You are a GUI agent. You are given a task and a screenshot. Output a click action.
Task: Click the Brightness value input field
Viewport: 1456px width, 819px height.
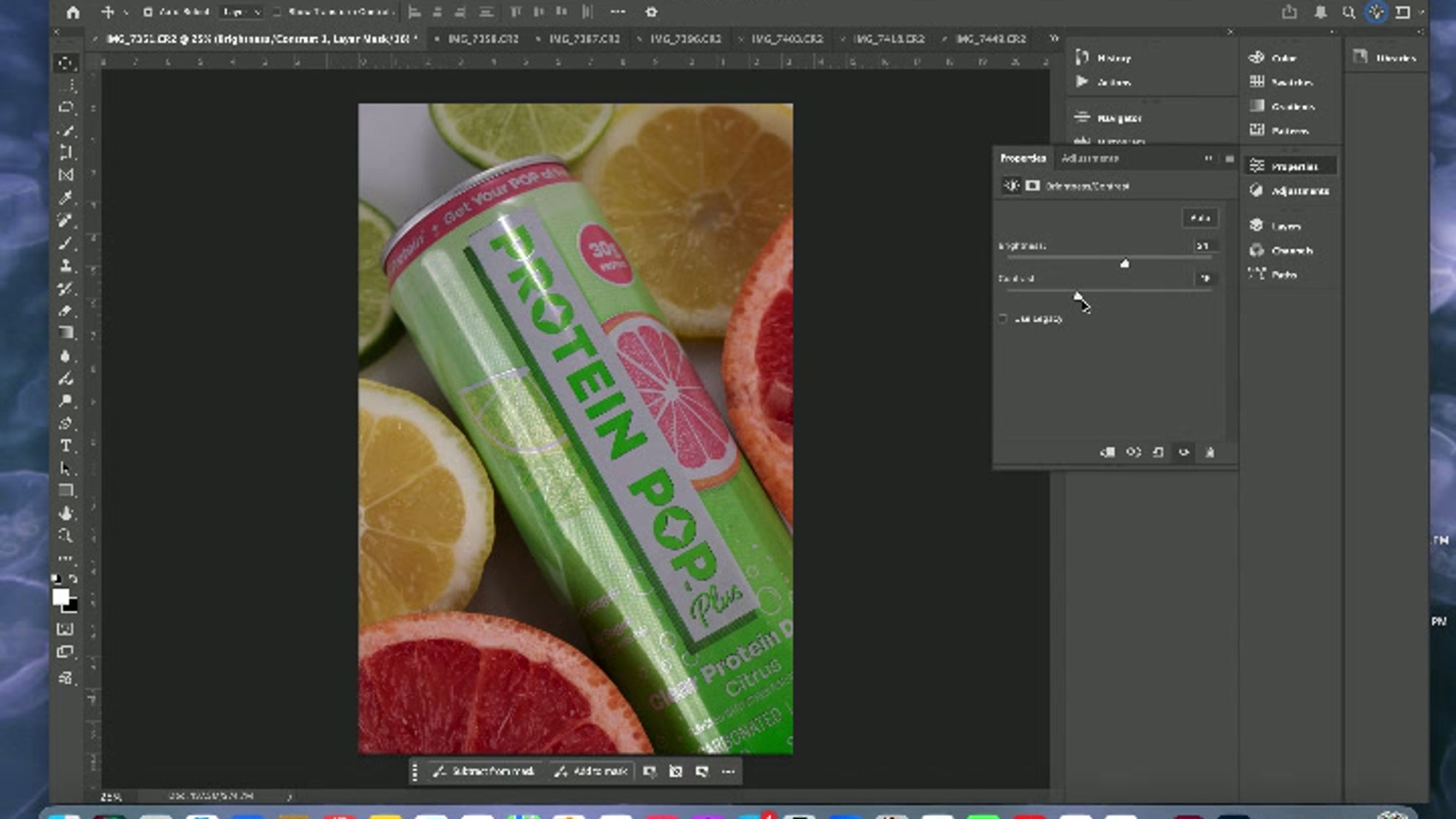click(1204, 246)
